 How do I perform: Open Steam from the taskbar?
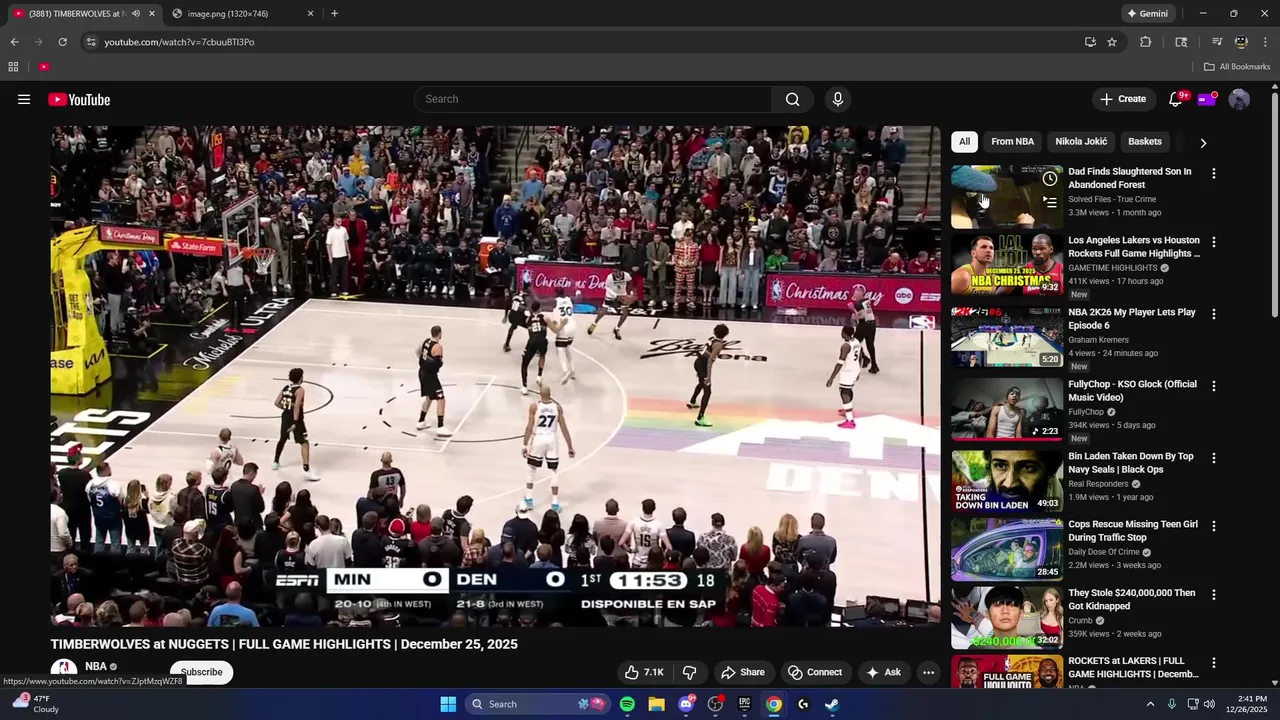831,704
